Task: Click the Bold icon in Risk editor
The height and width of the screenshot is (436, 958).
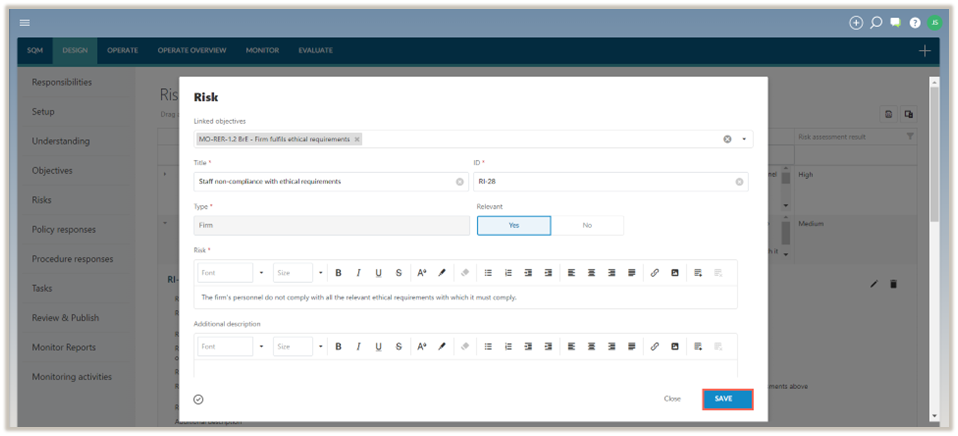Action: pyautogui.click(x=338, y=273)
